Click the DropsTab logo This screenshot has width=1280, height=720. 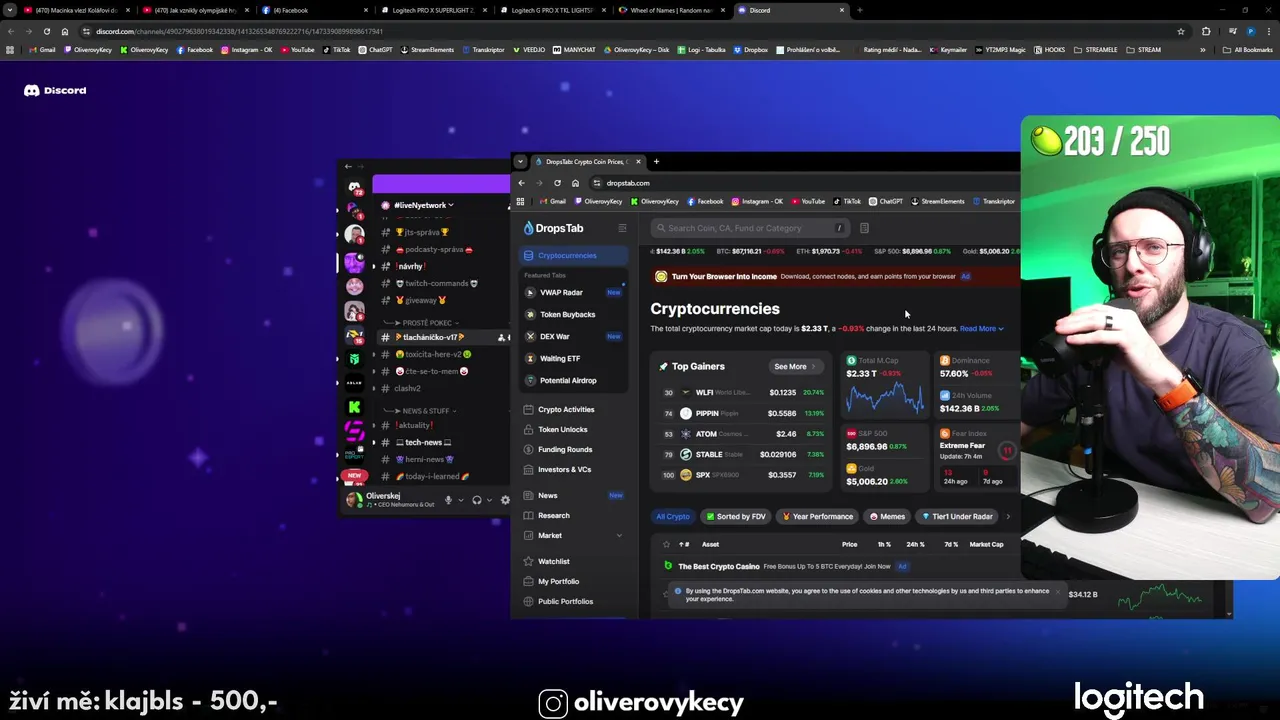pos(553,228)
